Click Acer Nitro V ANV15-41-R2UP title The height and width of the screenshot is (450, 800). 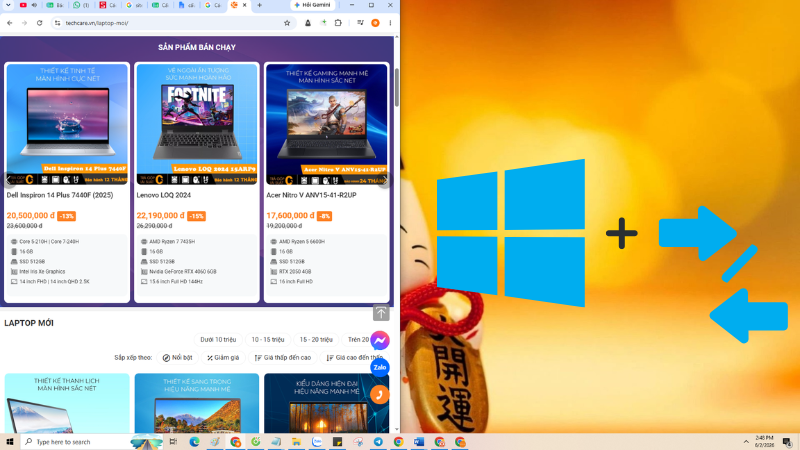[x=311, y=195]
